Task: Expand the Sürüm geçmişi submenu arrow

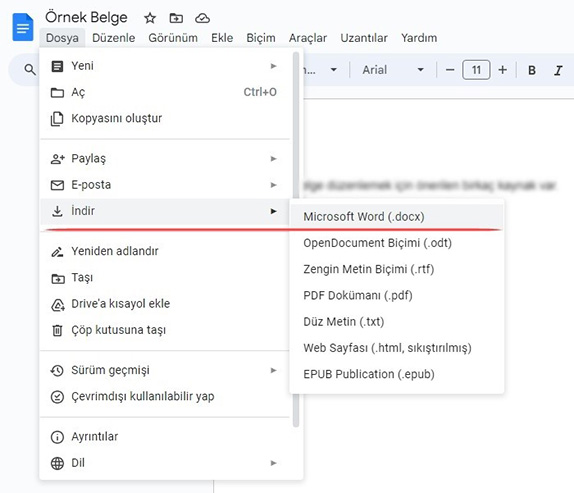Action: (273, 370)
